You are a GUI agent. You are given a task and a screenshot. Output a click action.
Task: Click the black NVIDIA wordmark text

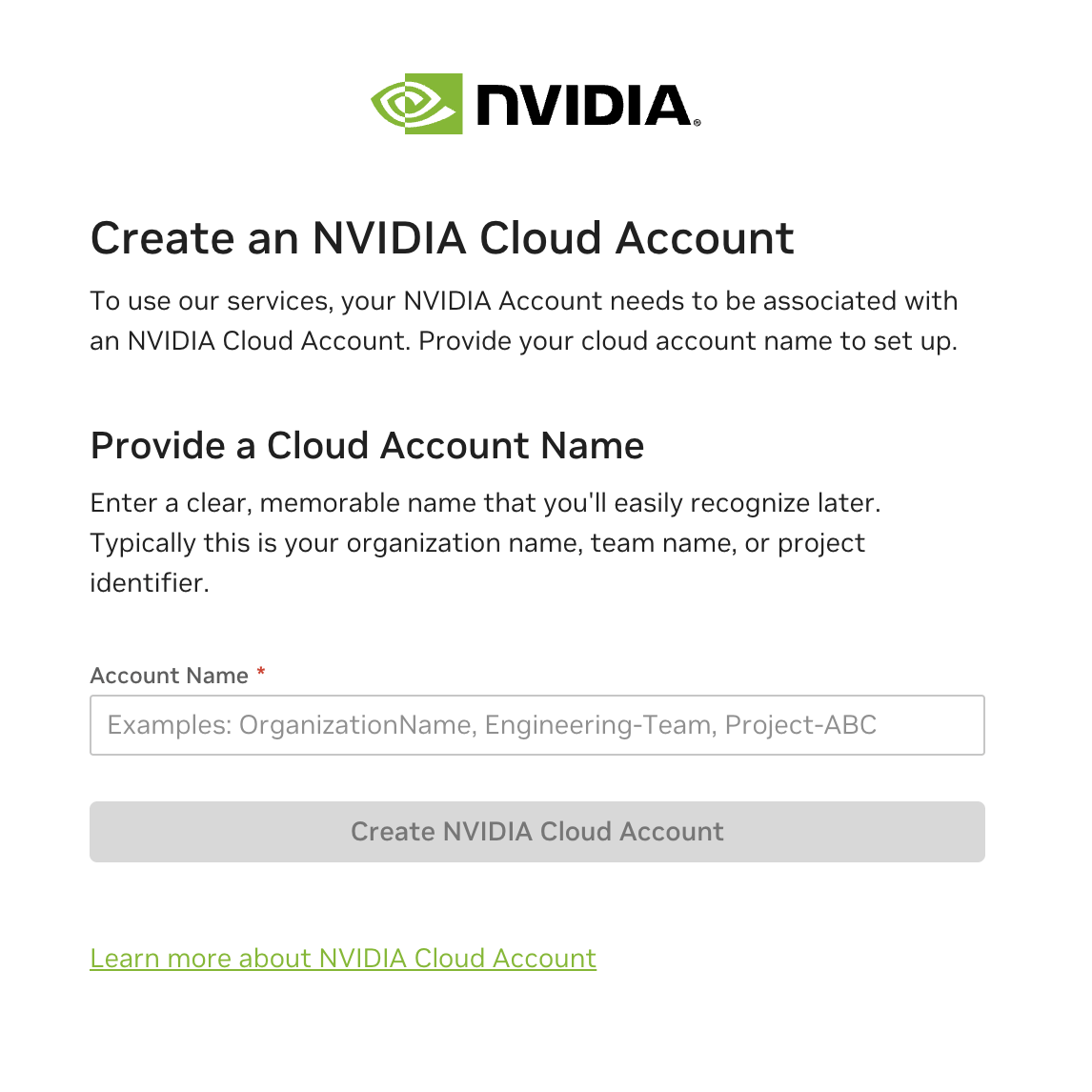point(583,106)
